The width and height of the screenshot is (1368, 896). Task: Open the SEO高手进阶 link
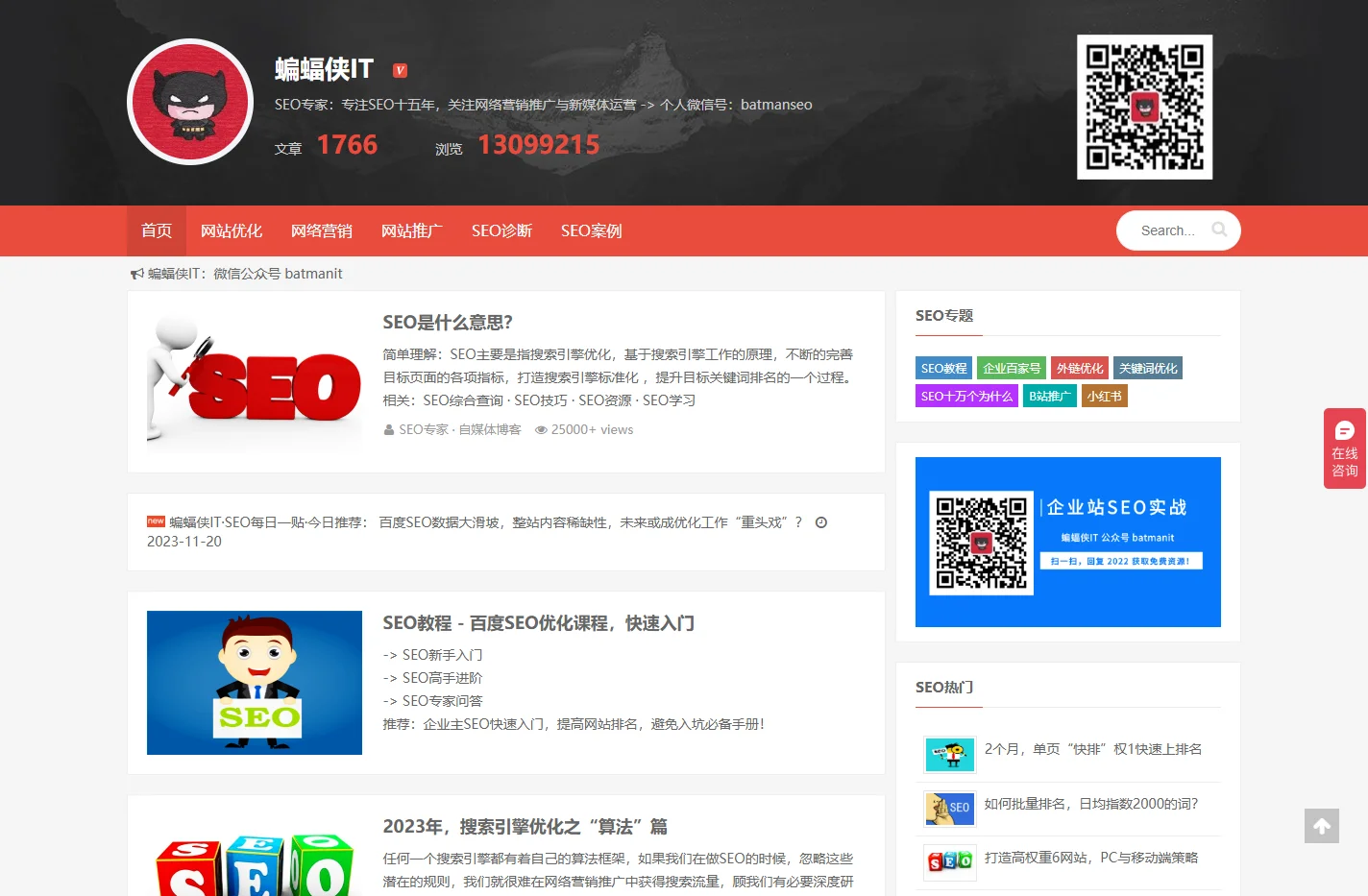[442, 678]
